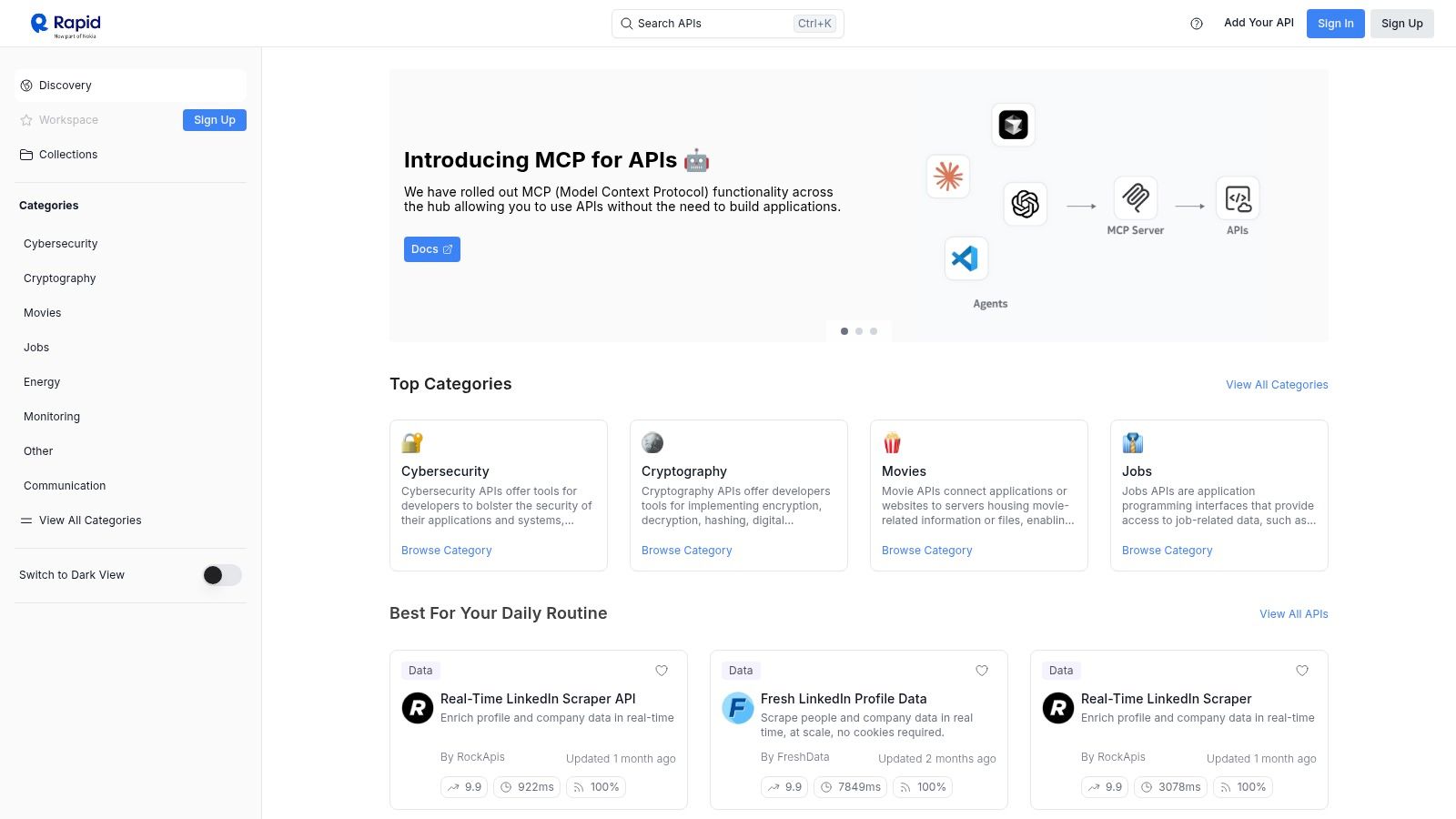Viewport: 1456px width, 819px height.
Task: Select Movies in sidebar categories
Action: (43, 313)
